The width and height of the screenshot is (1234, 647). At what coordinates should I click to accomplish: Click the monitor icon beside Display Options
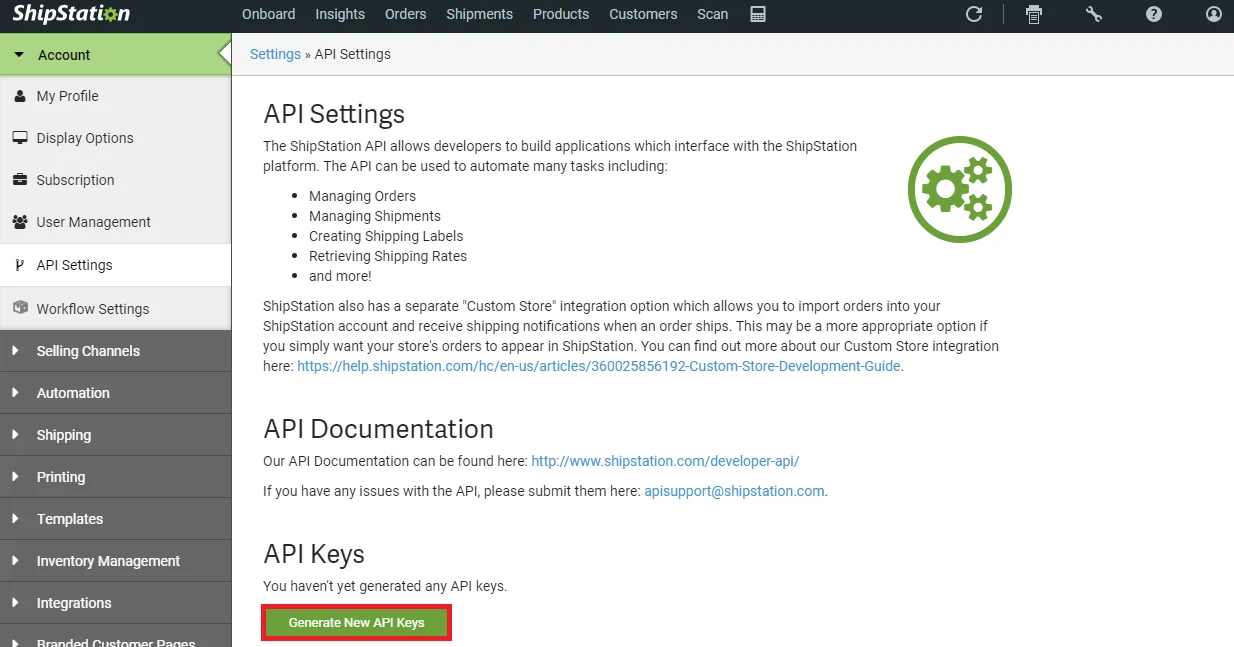[19, 138]
